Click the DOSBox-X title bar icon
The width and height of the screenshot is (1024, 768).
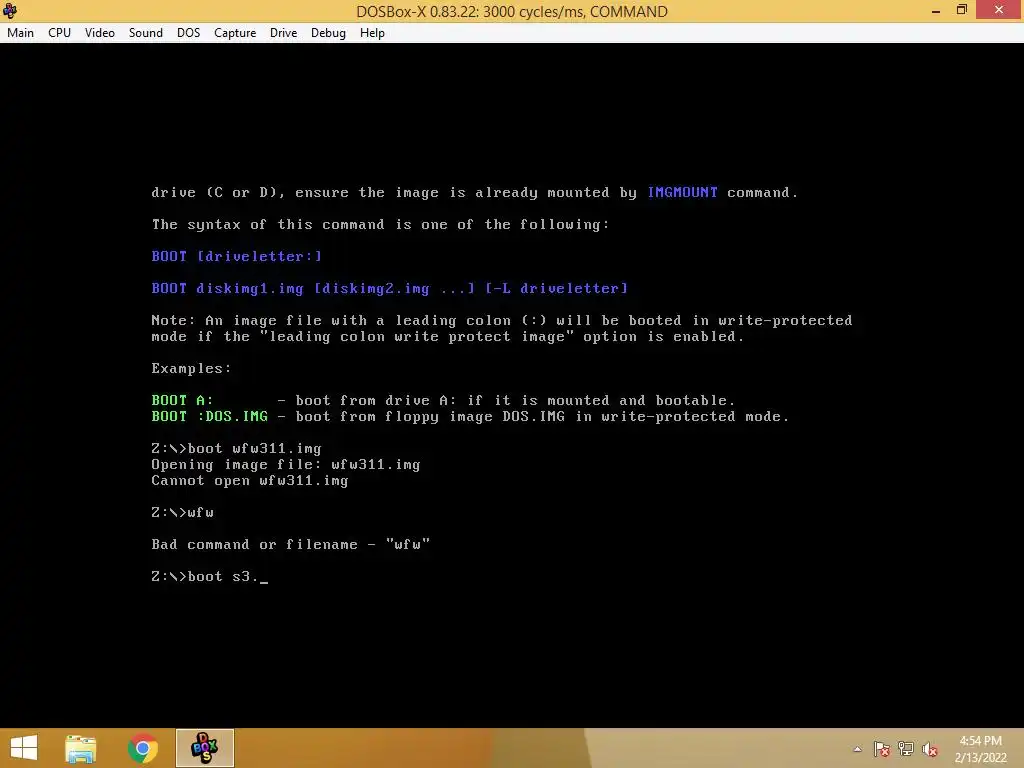click(10, 10)
